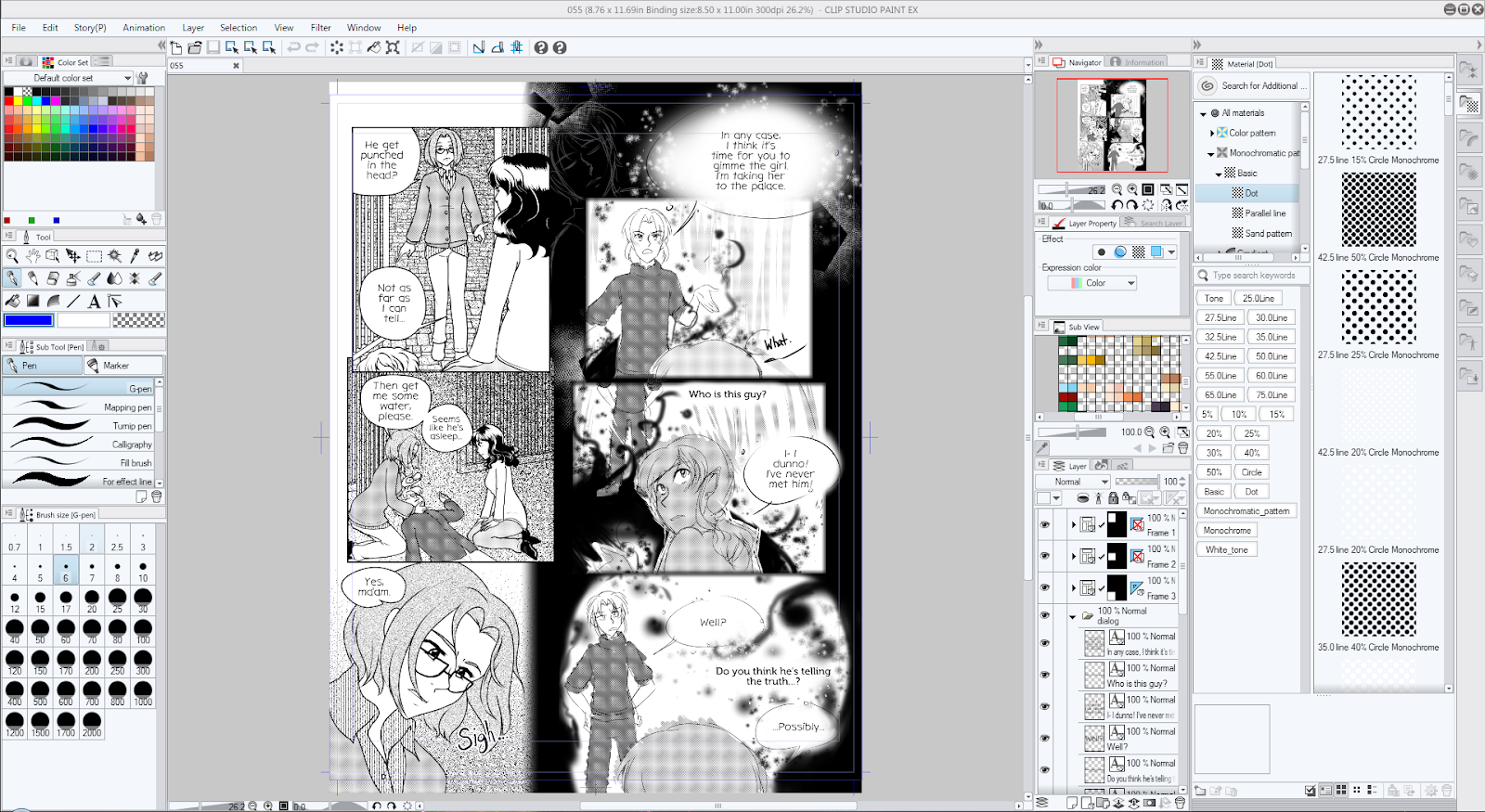Hide the dialog layer folder
Image resolution: width=1485 pixels, height=812 pixels.
pos(1045,615)
